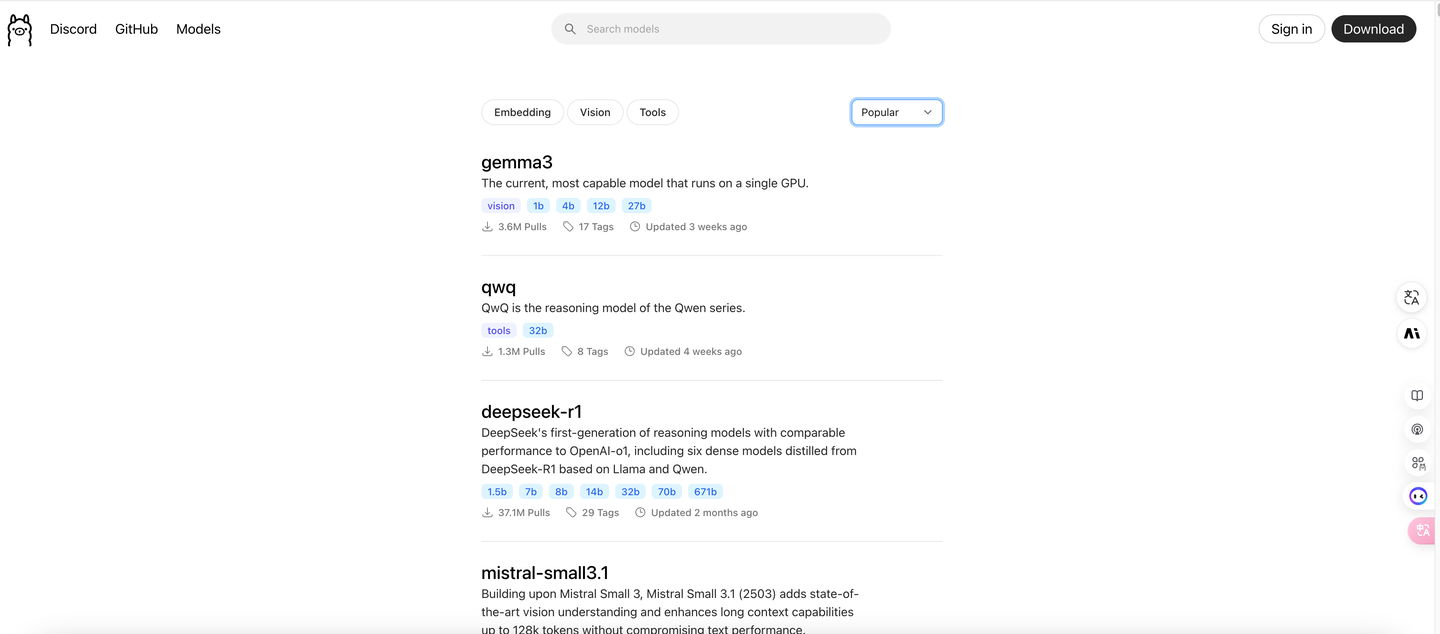Open the gemma3 model page
Viewport: 1440px width, 634px height.
coord(517,161)
